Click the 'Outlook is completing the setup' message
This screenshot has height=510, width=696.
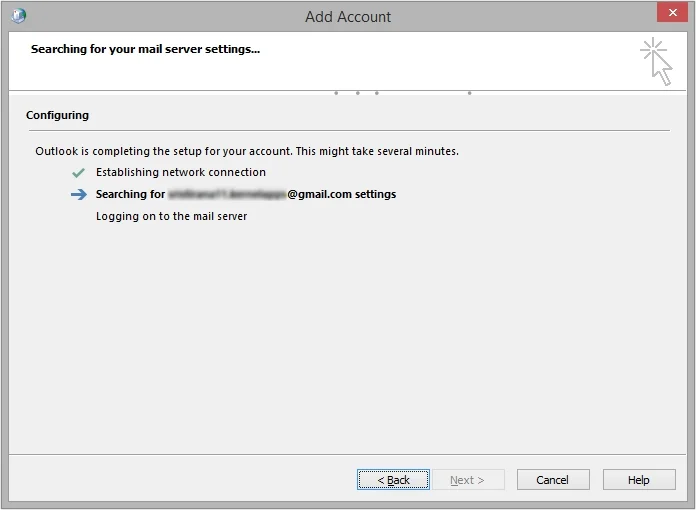click(x=246, y=151)
